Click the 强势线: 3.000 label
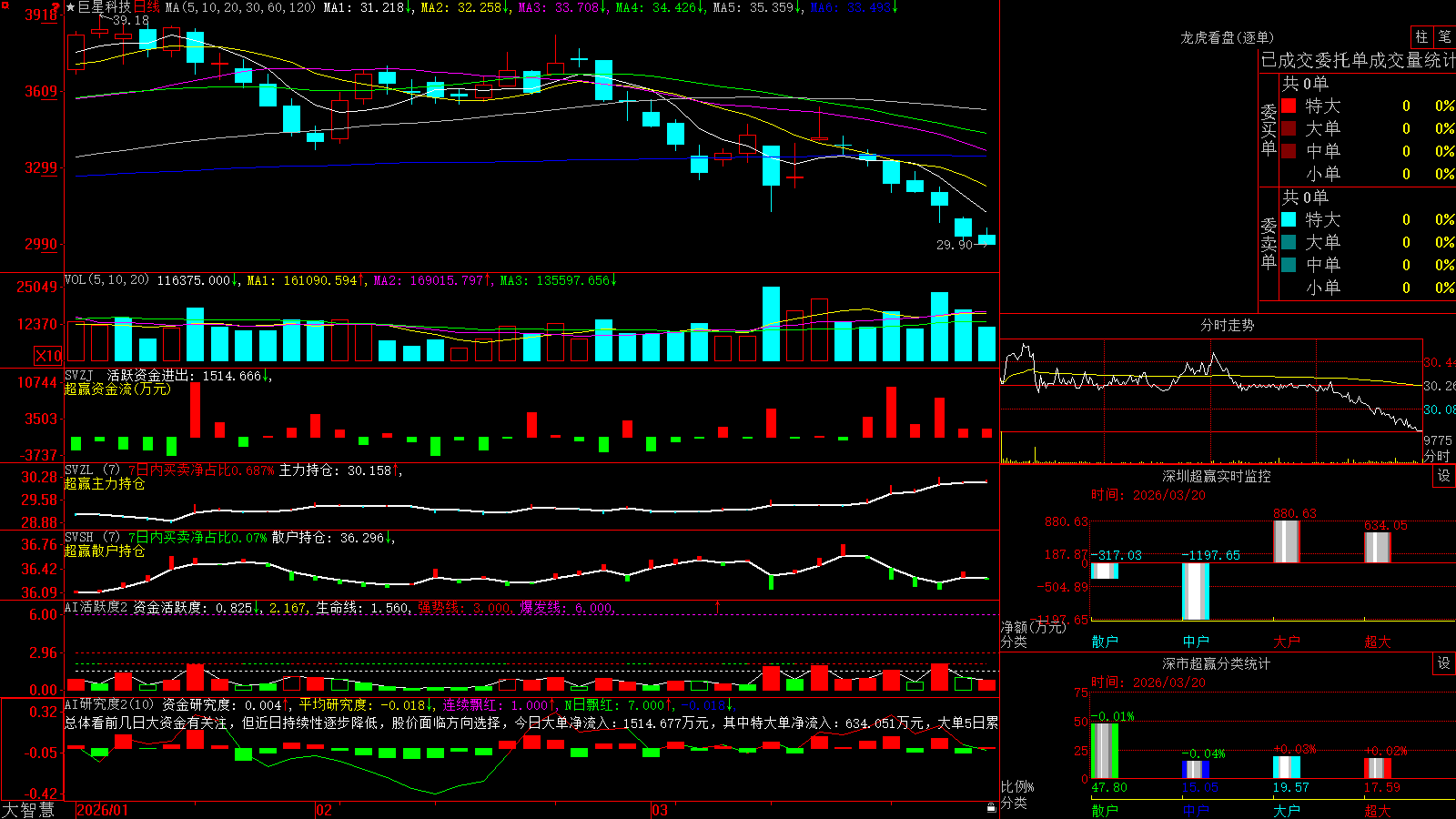 click(x=467, y=607)
